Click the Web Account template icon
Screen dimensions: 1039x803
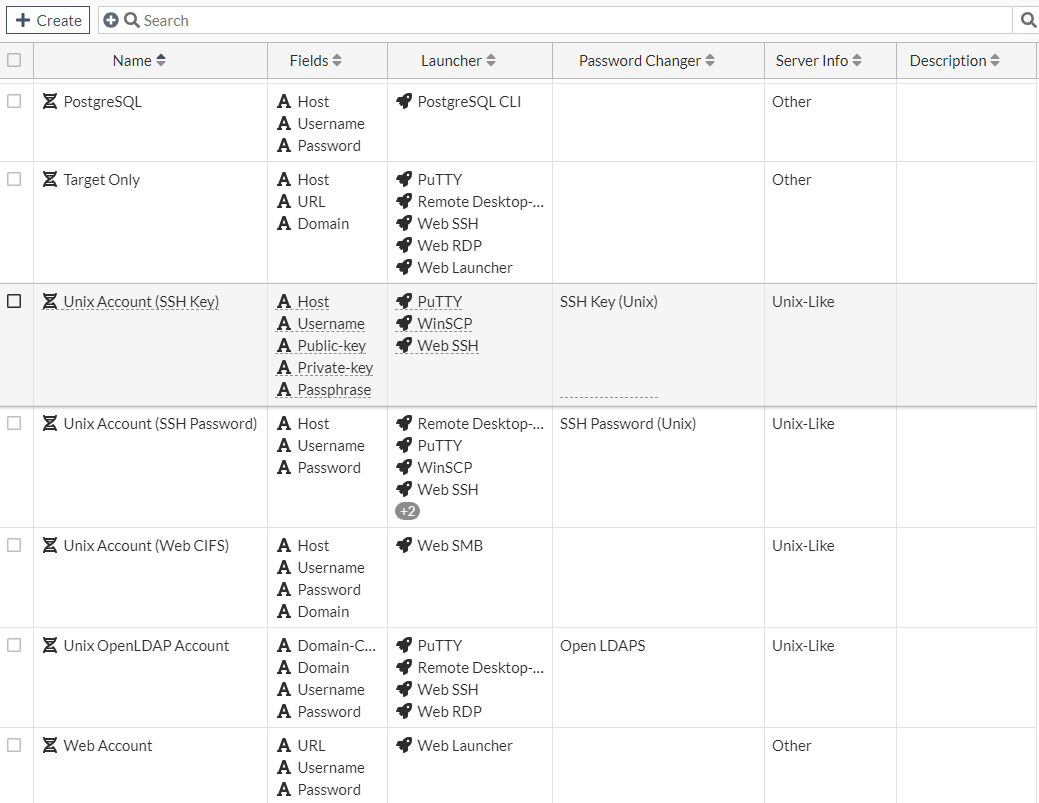(x=50, y=745)
